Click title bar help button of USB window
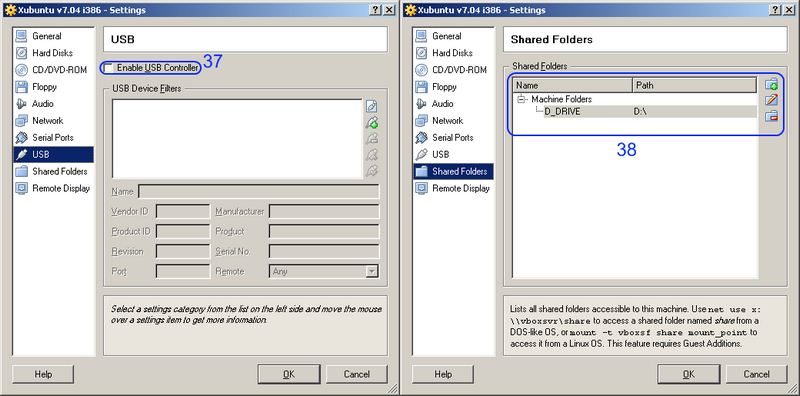 [x=376, y=10]
